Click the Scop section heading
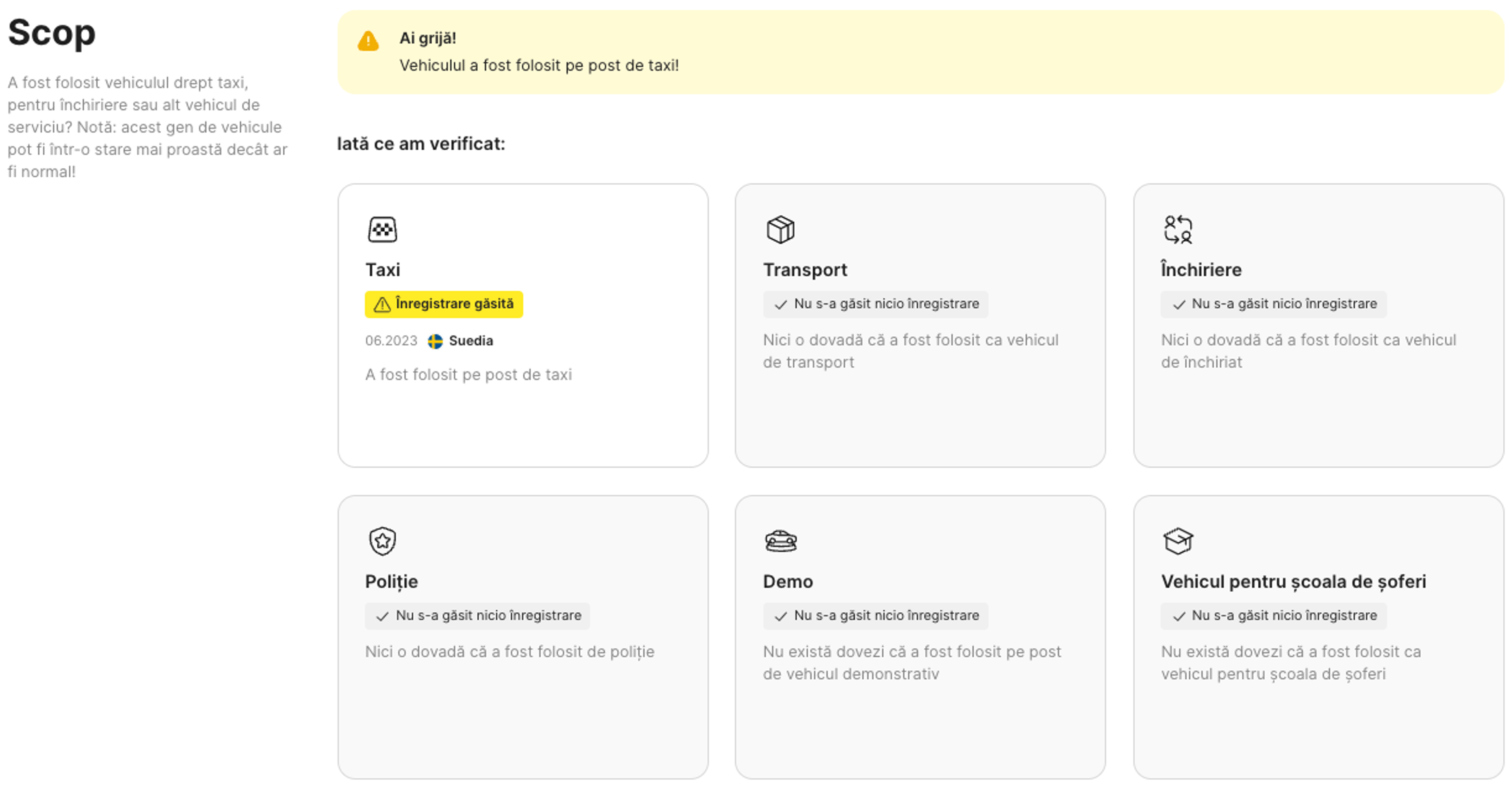 click(x=52, y=33)
